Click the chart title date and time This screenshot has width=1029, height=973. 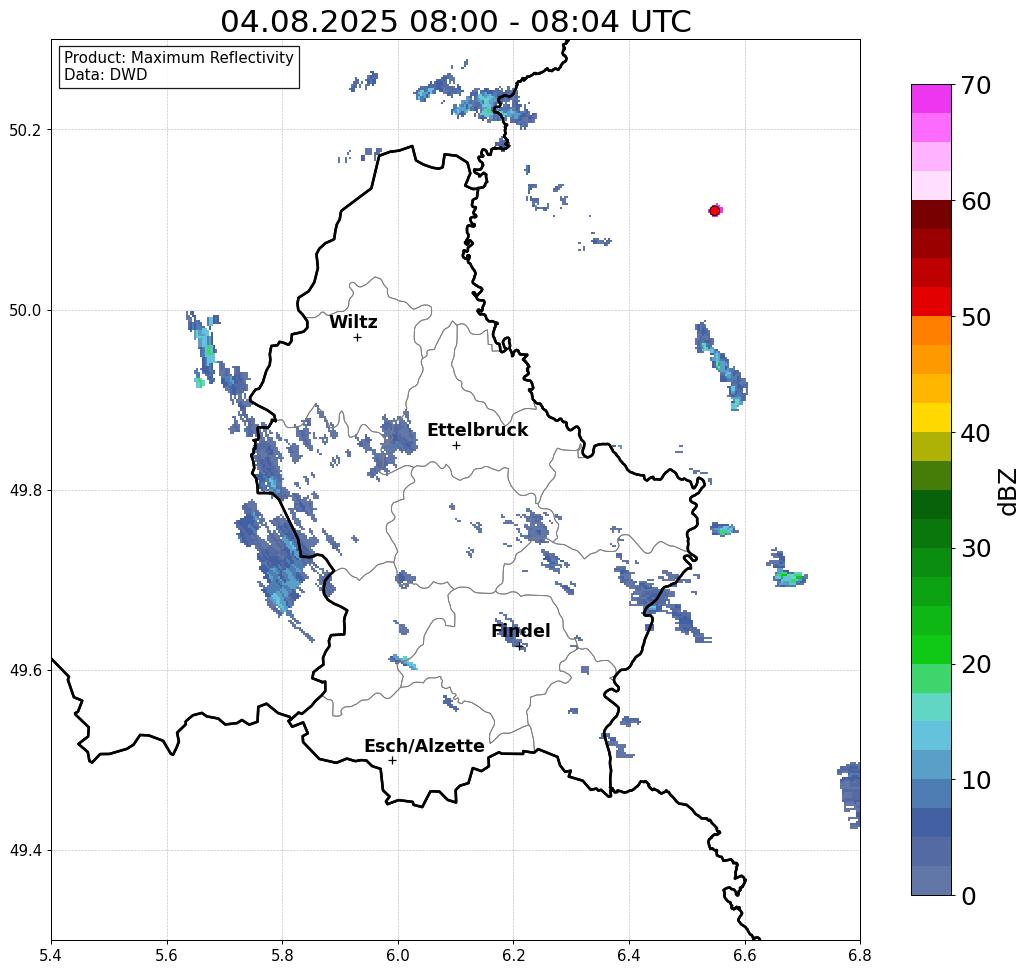455,21
